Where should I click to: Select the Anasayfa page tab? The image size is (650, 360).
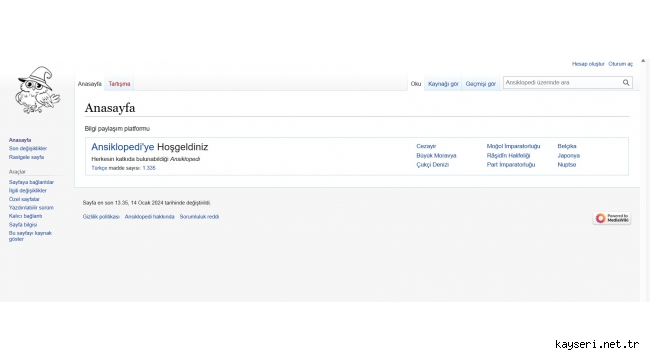click(x=90, y=84)
